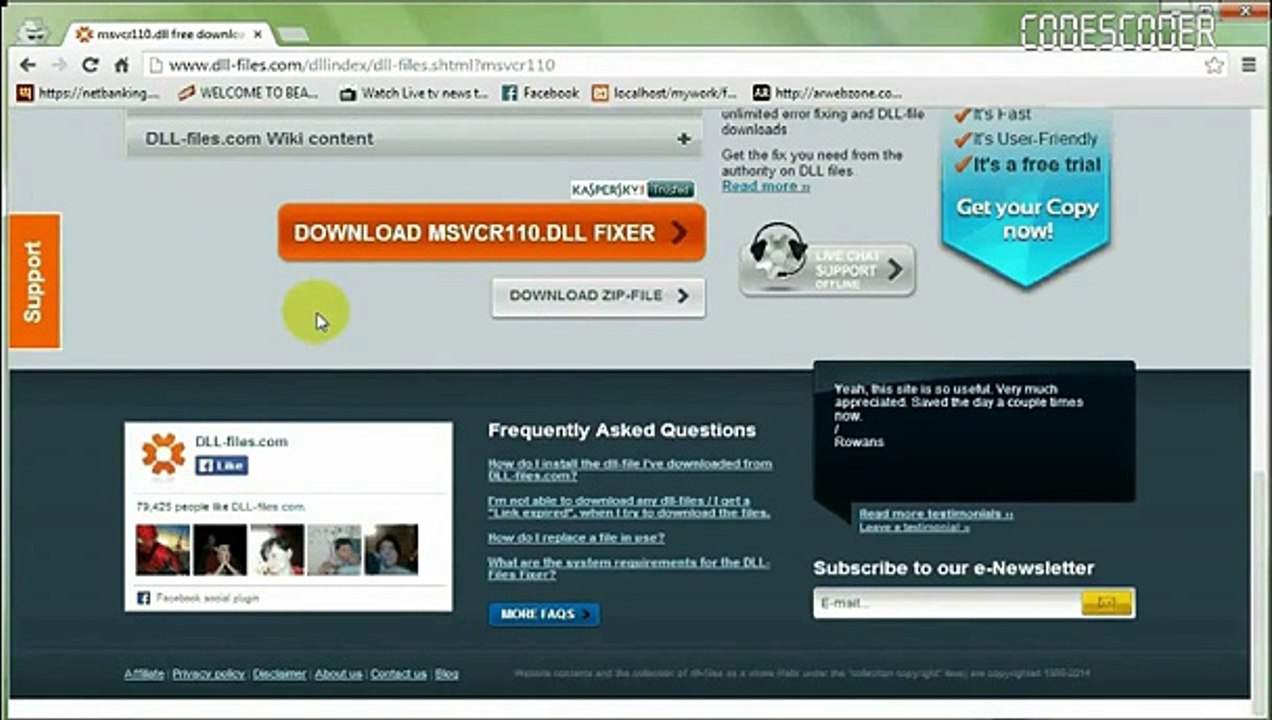This screenshot has height=720, width=1272.
Task: Bookmark page with star icon
Action: (x=1214, y=65)
